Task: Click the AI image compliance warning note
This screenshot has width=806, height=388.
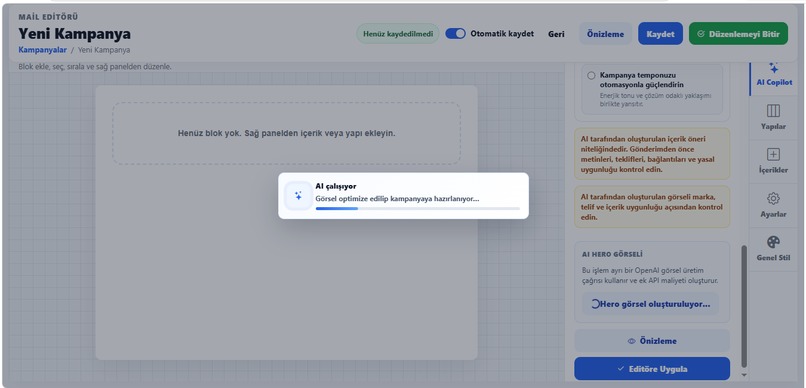Action: [652, 207]
